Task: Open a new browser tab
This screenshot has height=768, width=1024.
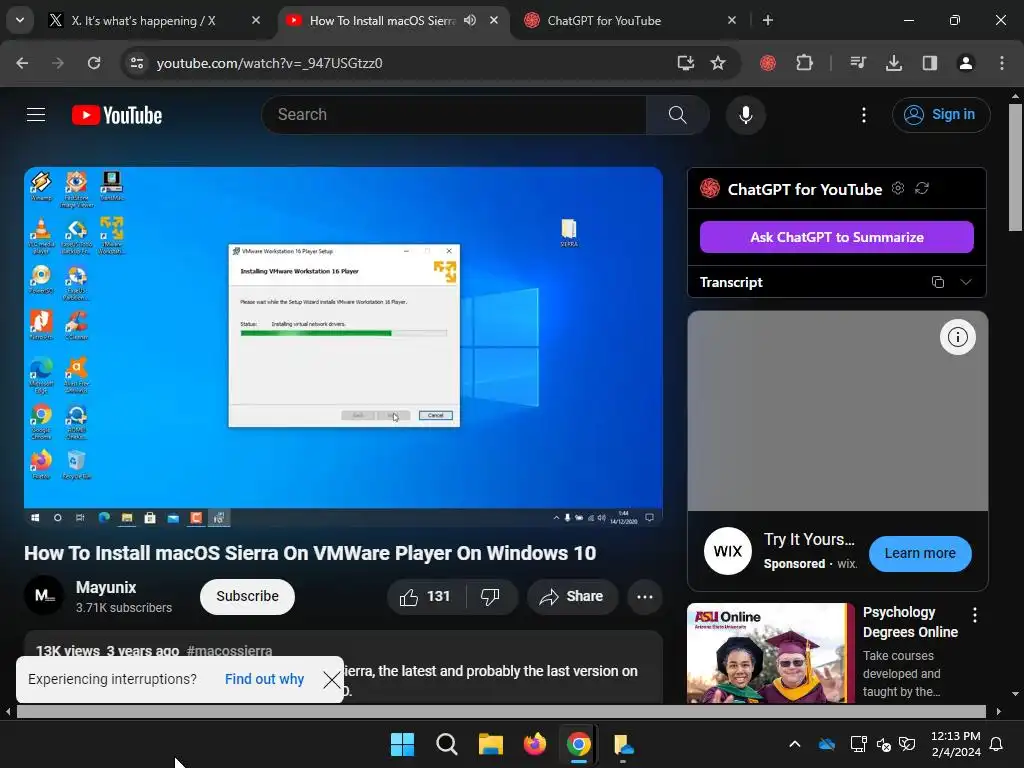Action: [x=768, y=20]
